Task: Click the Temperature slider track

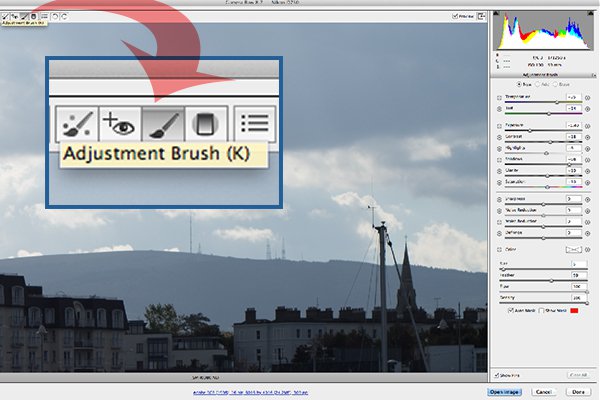Action: (543, 102)
